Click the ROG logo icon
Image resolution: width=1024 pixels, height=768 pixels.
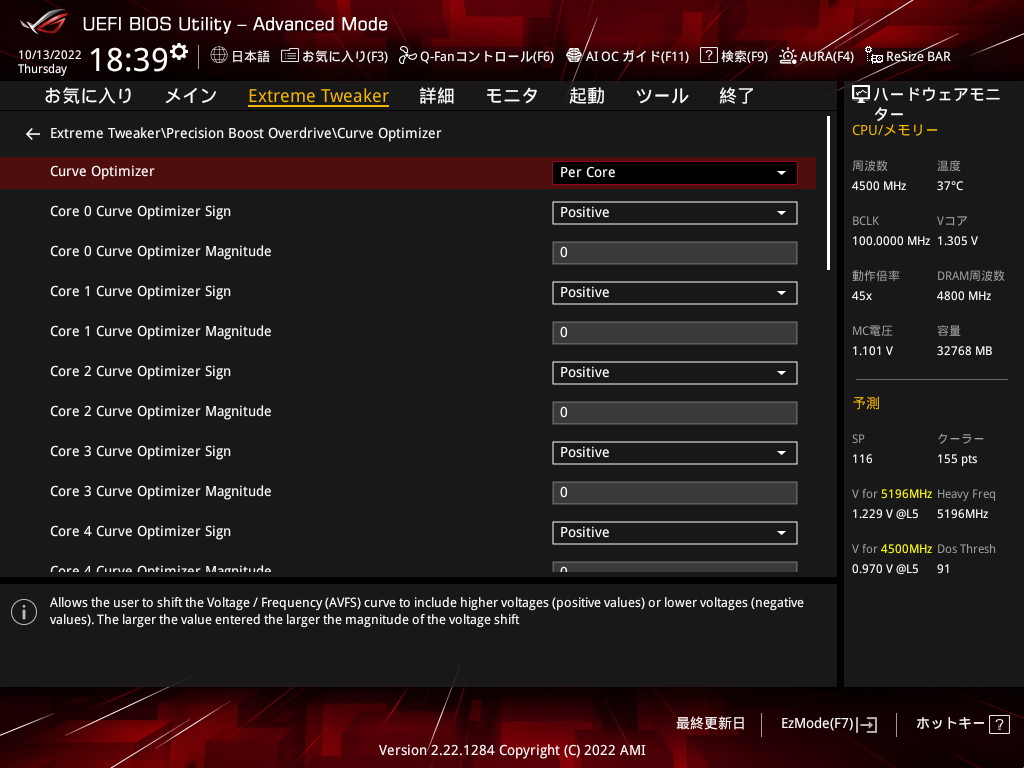[x=43, y=22]
